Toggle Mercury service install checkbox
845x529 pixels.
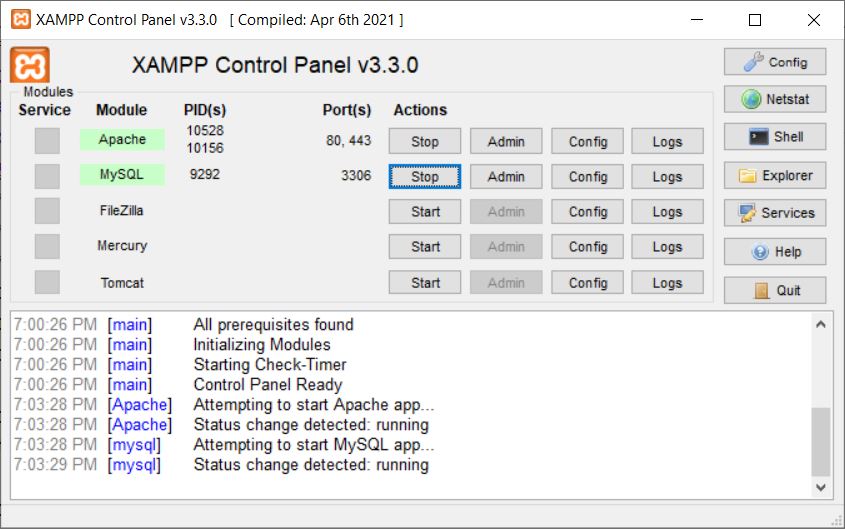47,246
